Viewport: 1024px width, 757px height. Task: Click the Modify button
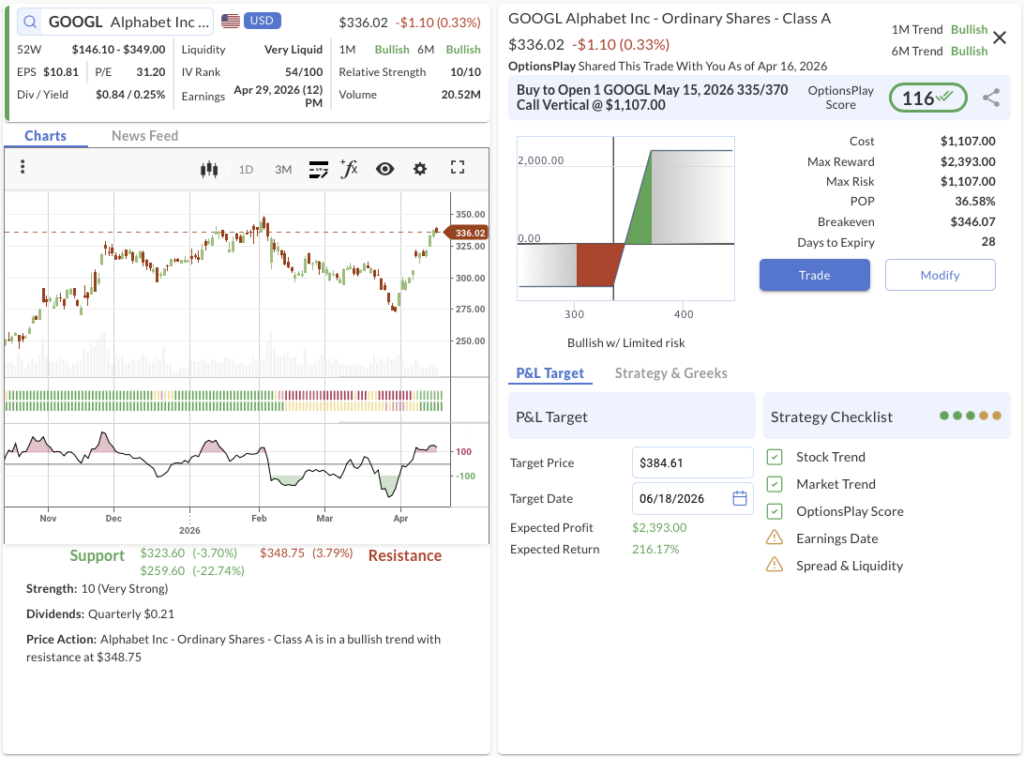pos(939,275)
